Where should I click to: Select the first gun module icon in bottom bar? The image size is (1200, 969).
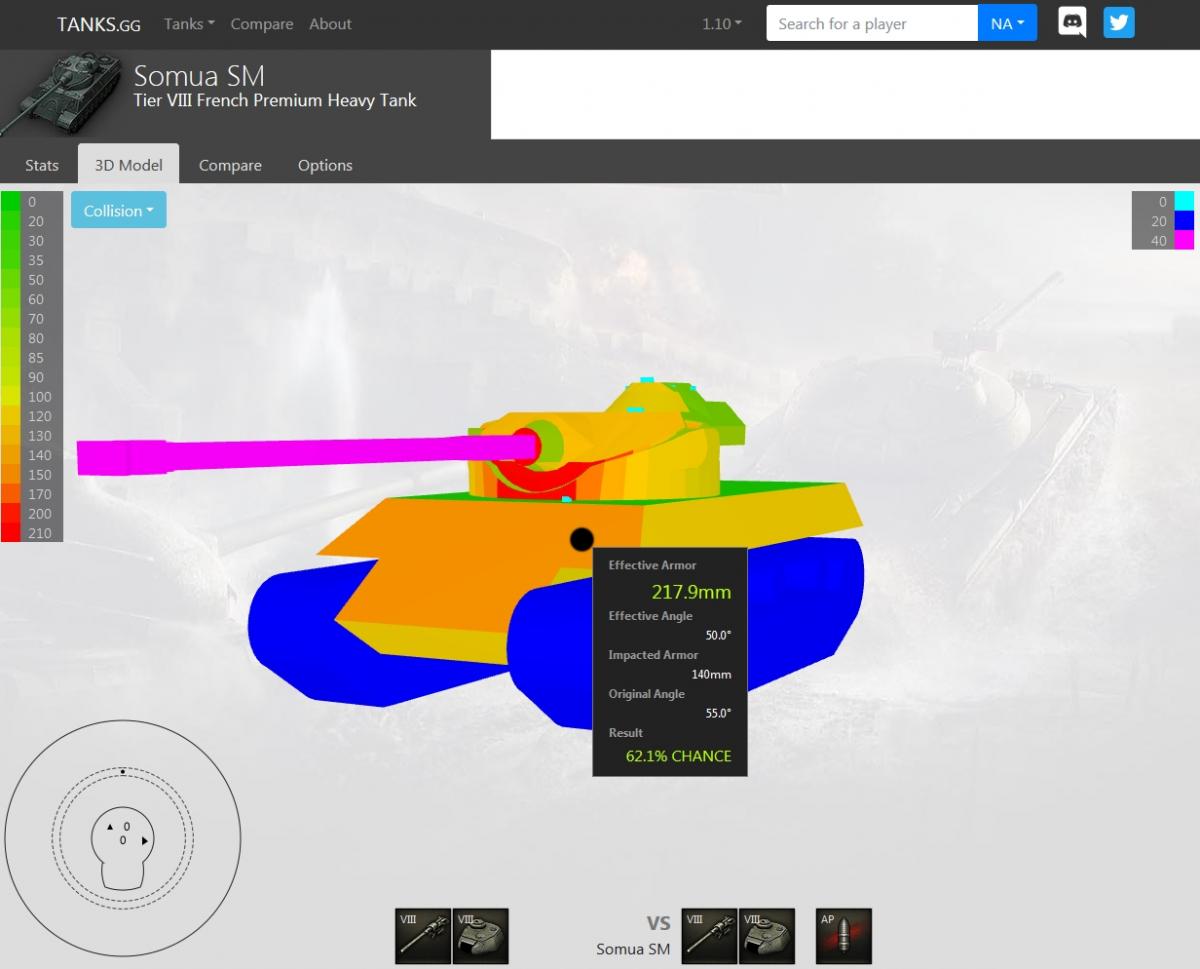[423, 936]
